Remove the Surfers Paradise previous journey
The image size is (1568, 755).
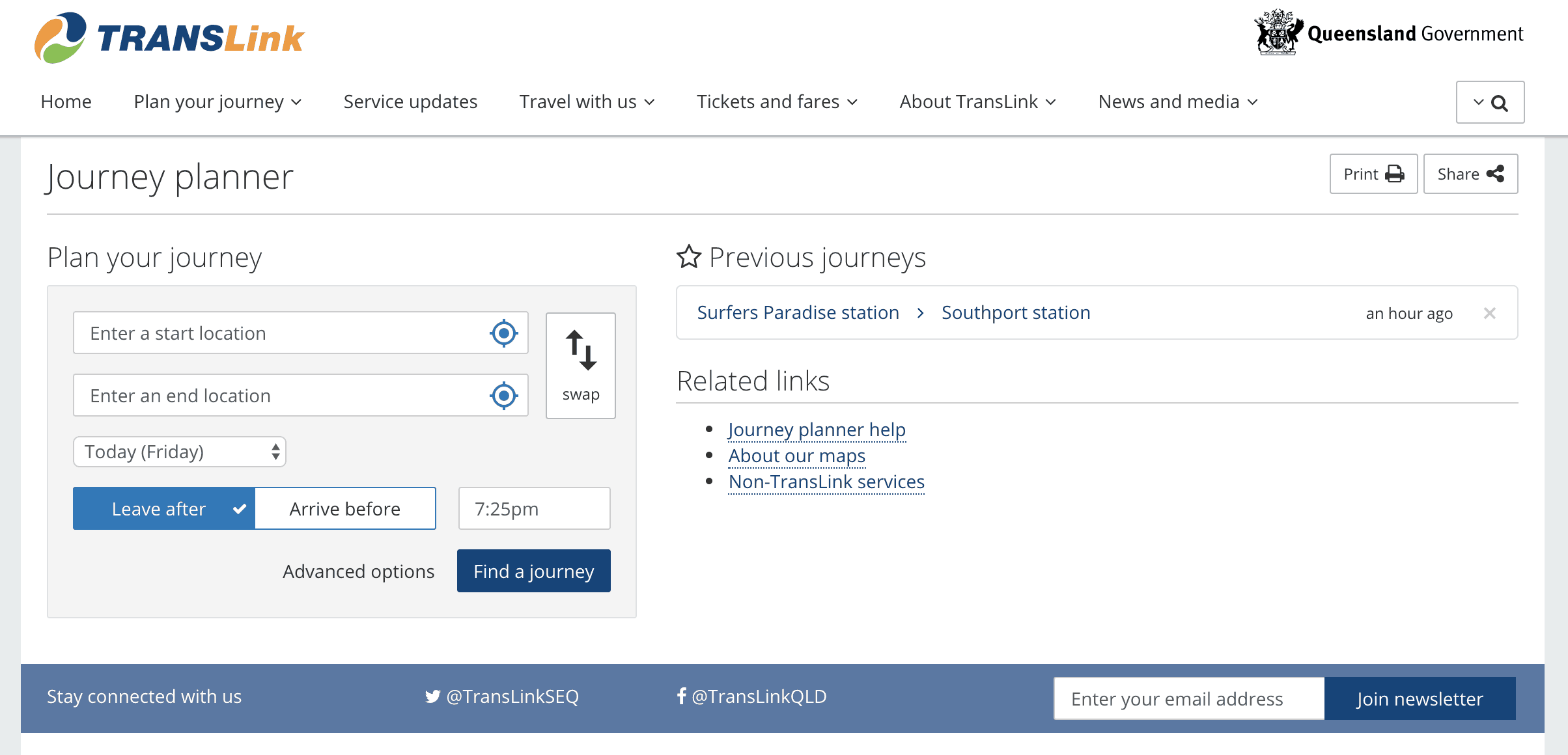coord(1489,313)
